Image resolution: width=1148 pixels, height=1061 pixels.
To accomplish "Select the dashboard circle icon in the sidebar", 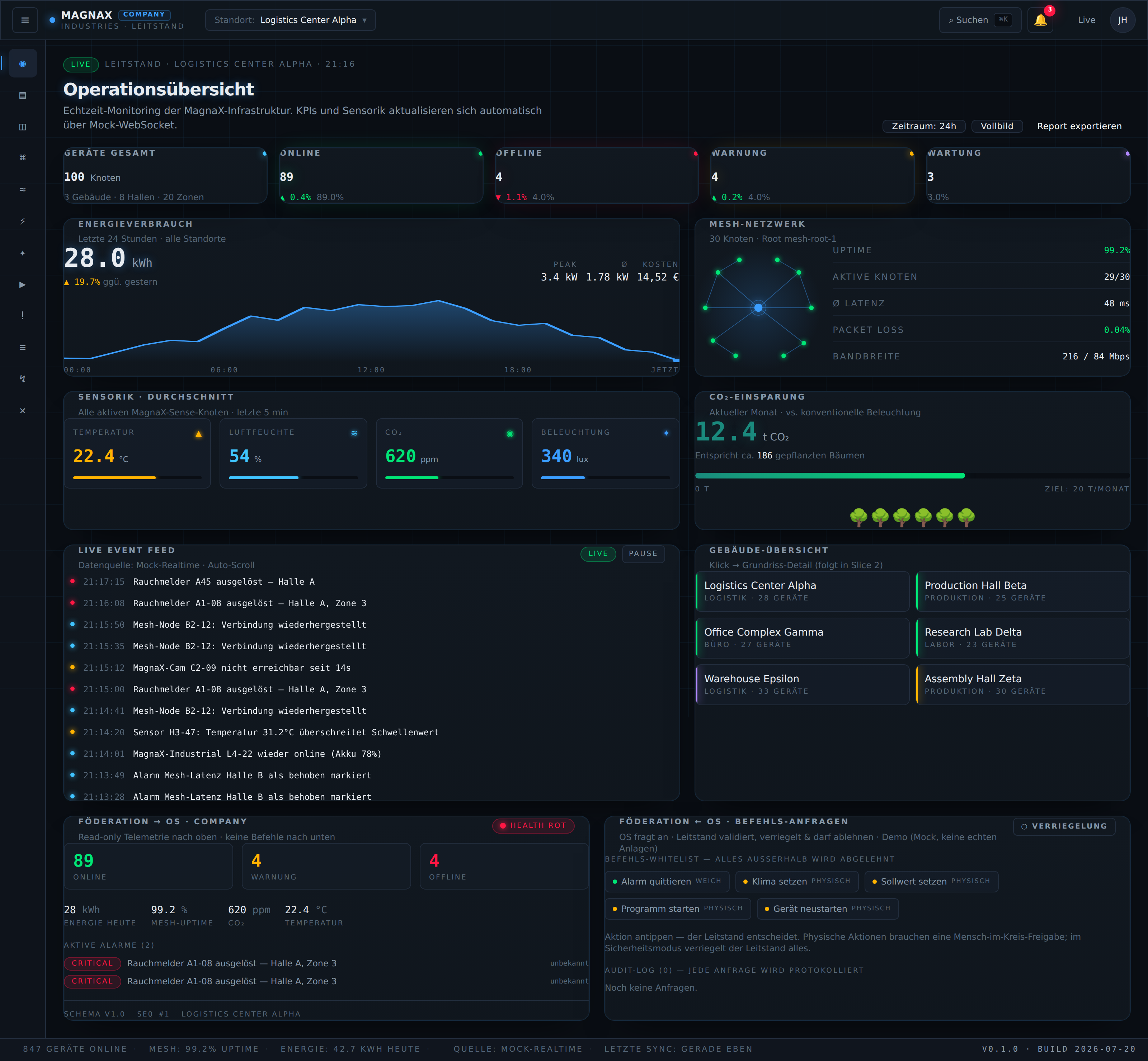I will coord(22,64).
